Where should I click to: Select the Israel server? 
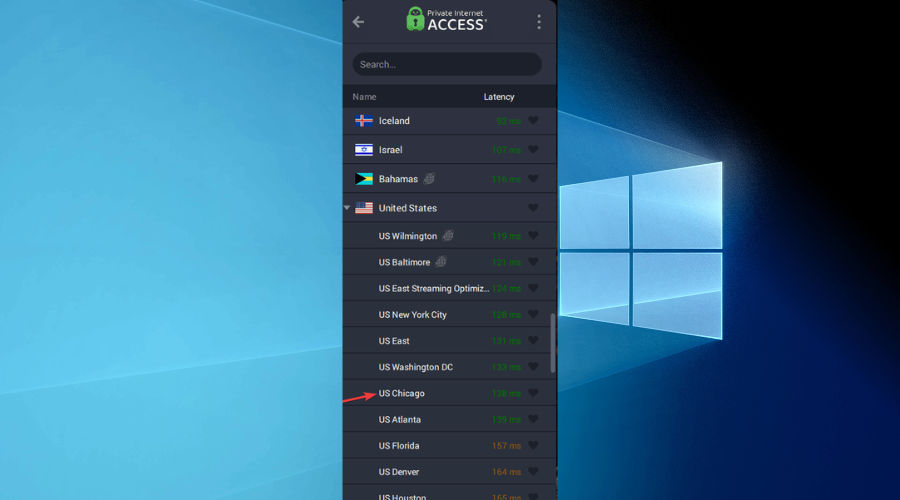point(449,150)
